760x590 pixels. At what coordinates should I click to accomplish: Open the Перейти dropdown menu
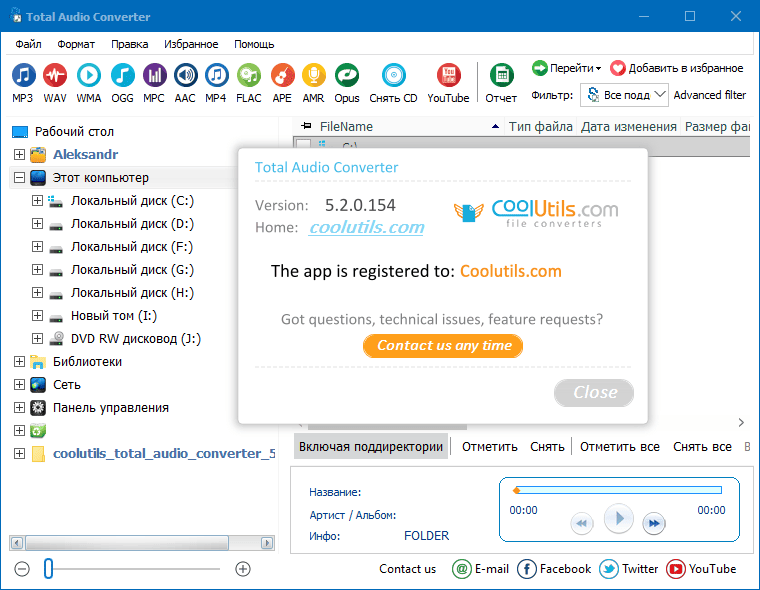coord(566,68)
